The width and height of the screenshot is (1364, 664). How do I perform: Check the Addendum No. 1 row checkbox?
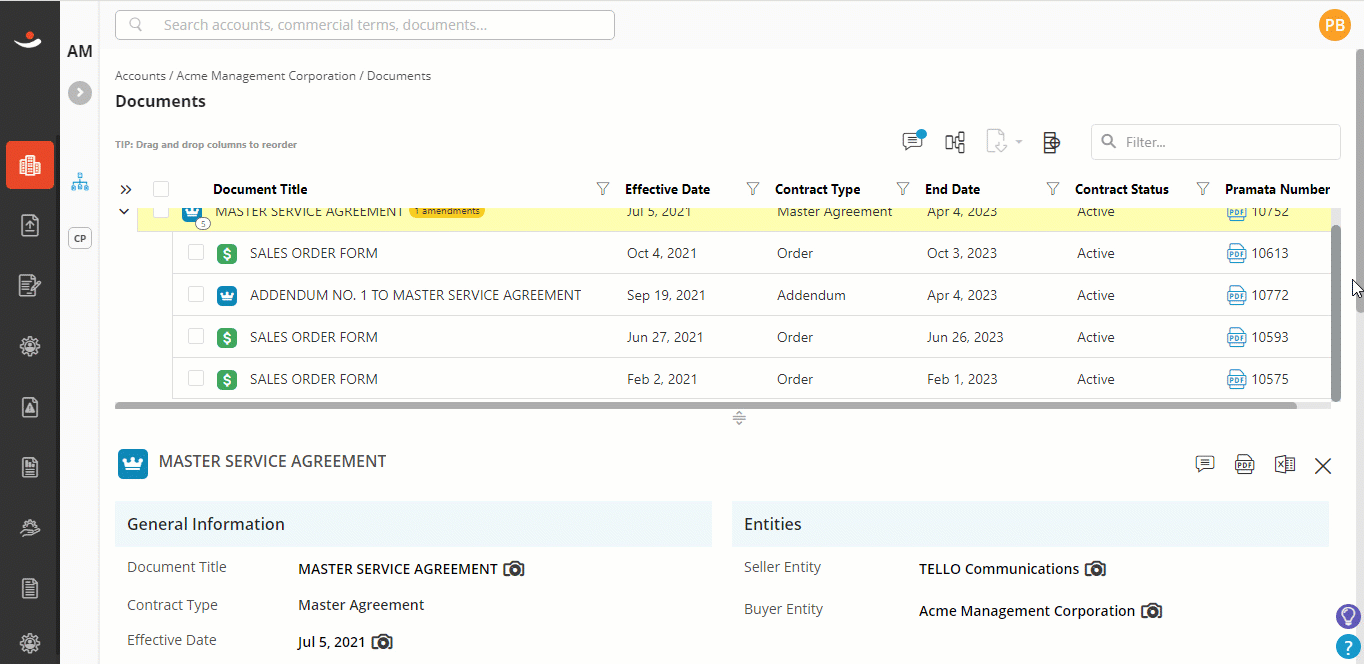pos(196,295)
